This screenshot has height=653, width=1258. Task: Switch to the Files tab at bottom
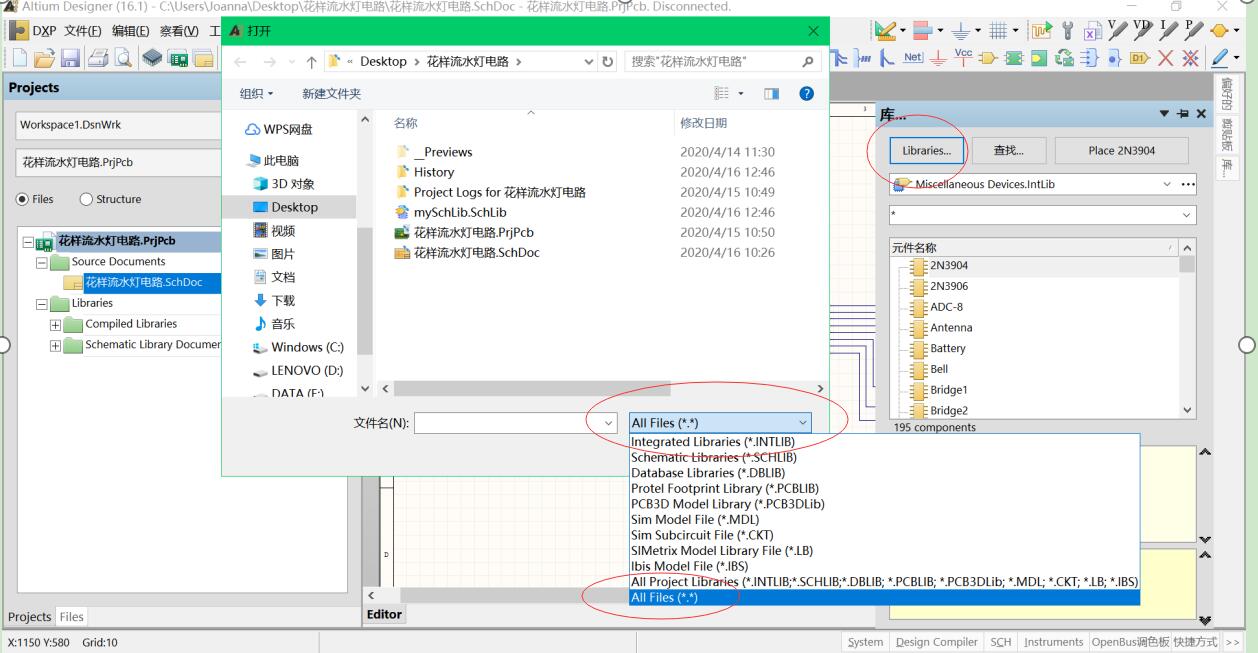(x=71, y=617)
